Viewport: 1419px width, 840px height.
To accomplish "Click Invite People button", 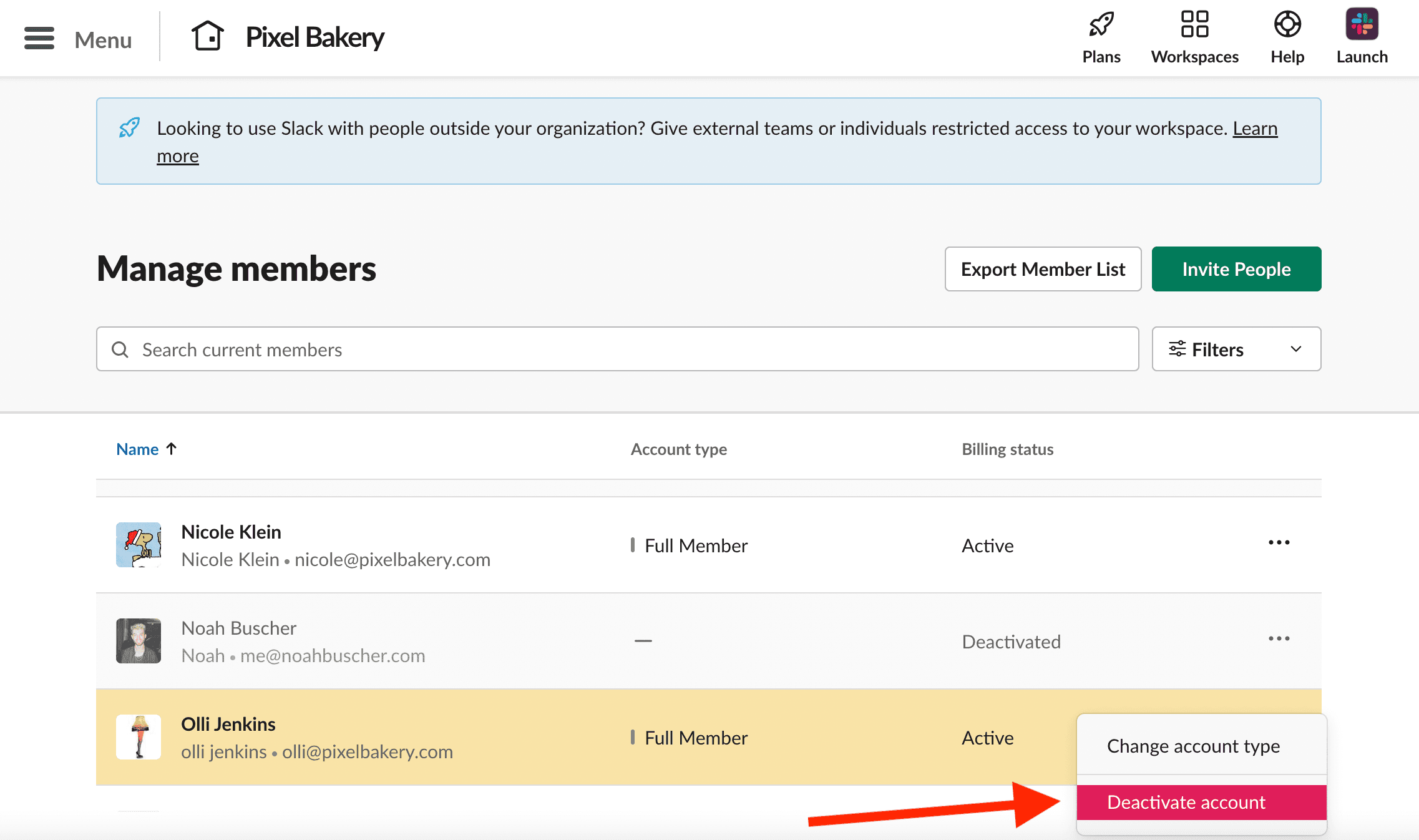I will click(1236, 269).
